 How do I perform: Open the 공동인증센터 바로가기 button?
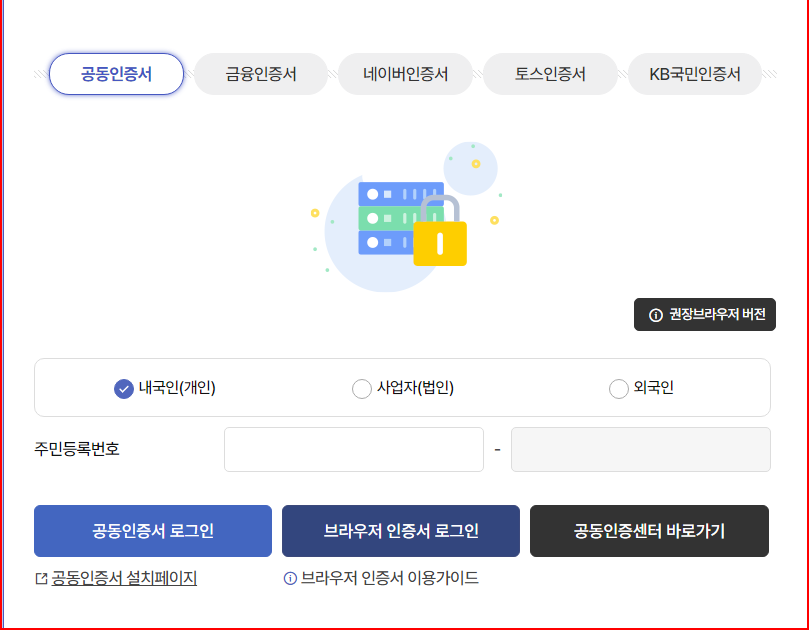click(x=648, y=531)
